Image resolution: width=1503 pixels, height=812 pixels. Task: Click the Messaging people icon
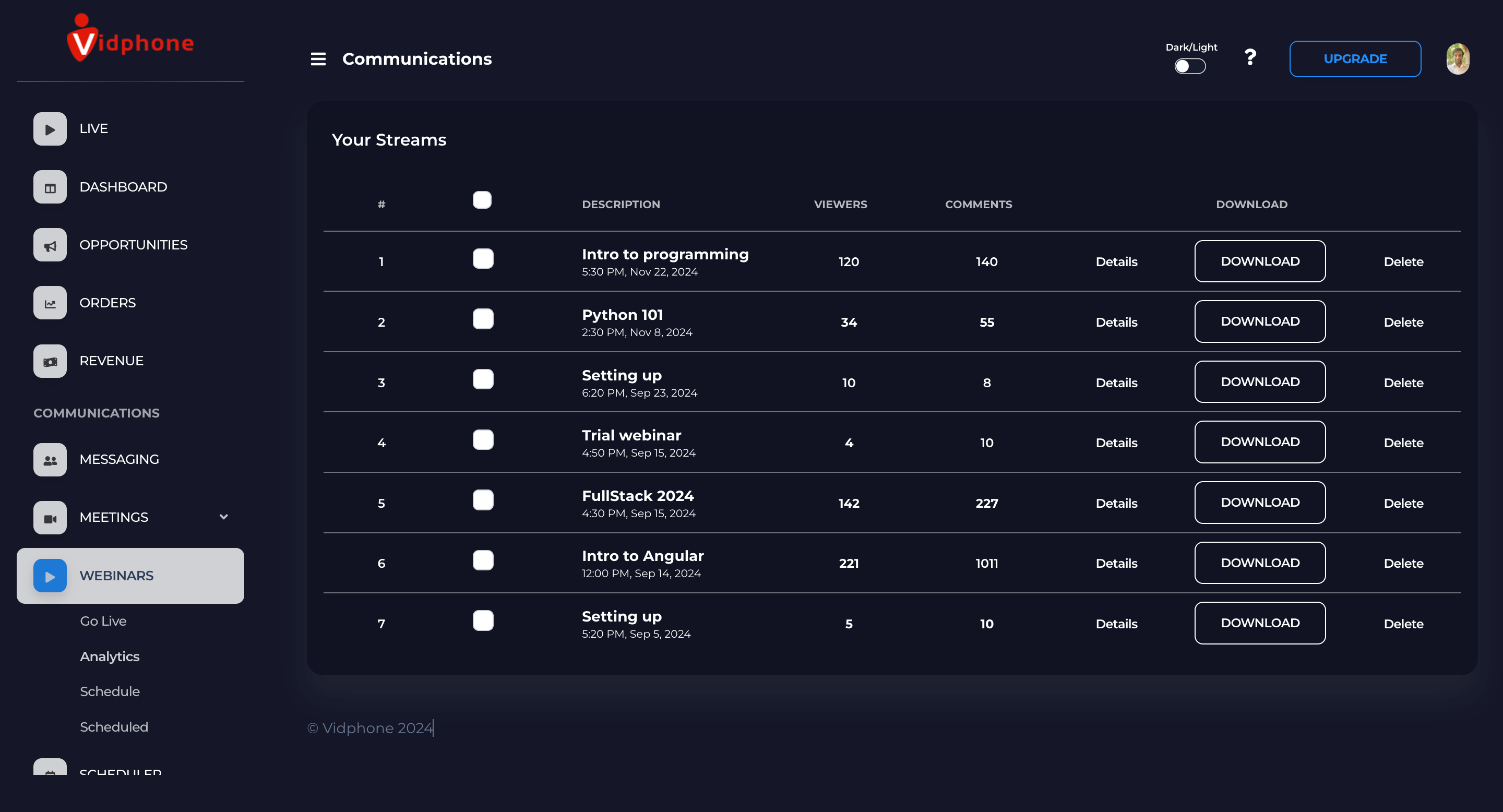(x=50, y=460)
